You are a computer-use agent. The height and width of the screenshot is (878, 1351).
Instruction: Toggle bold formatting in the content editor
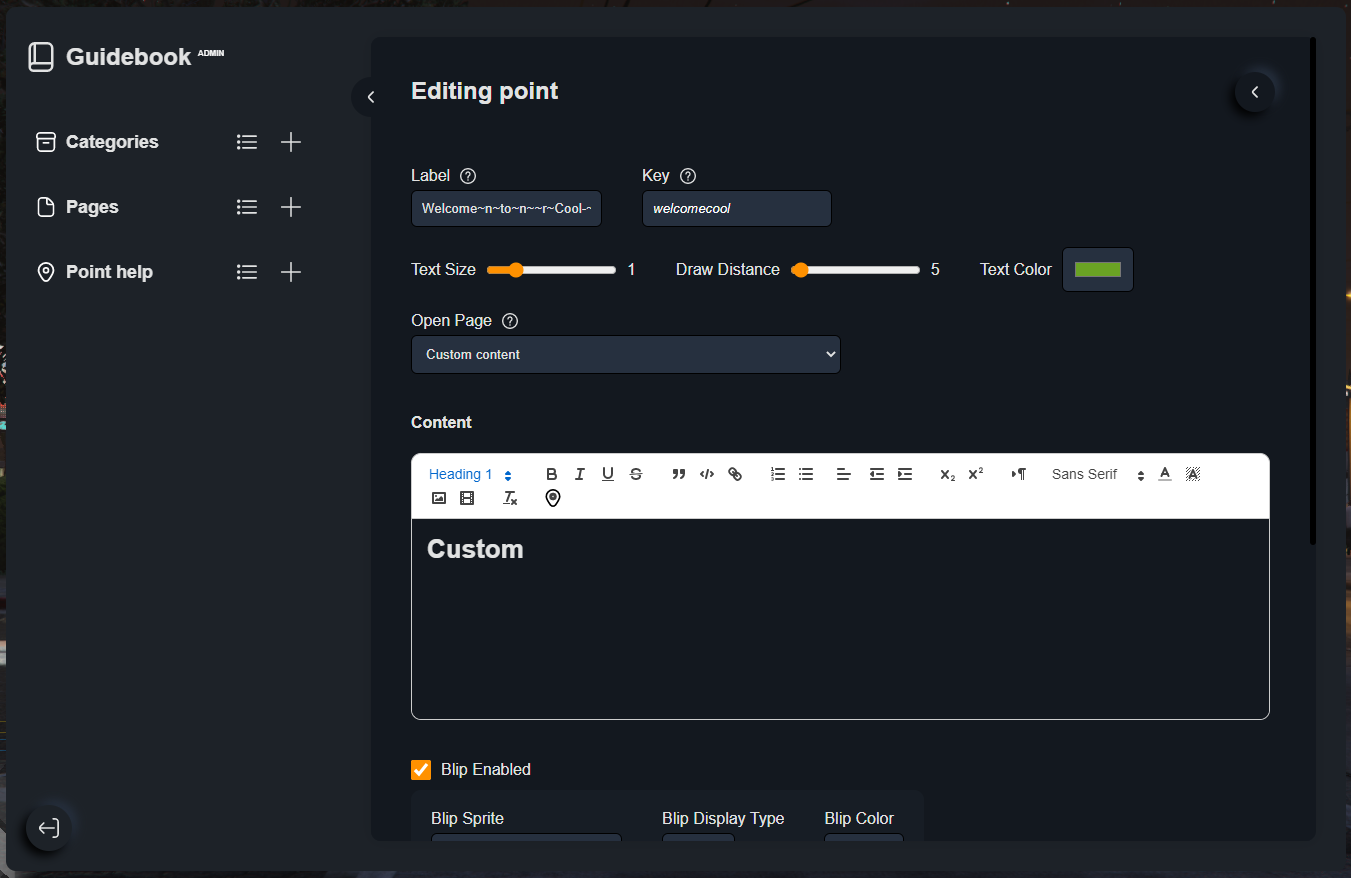pos(551,474)
